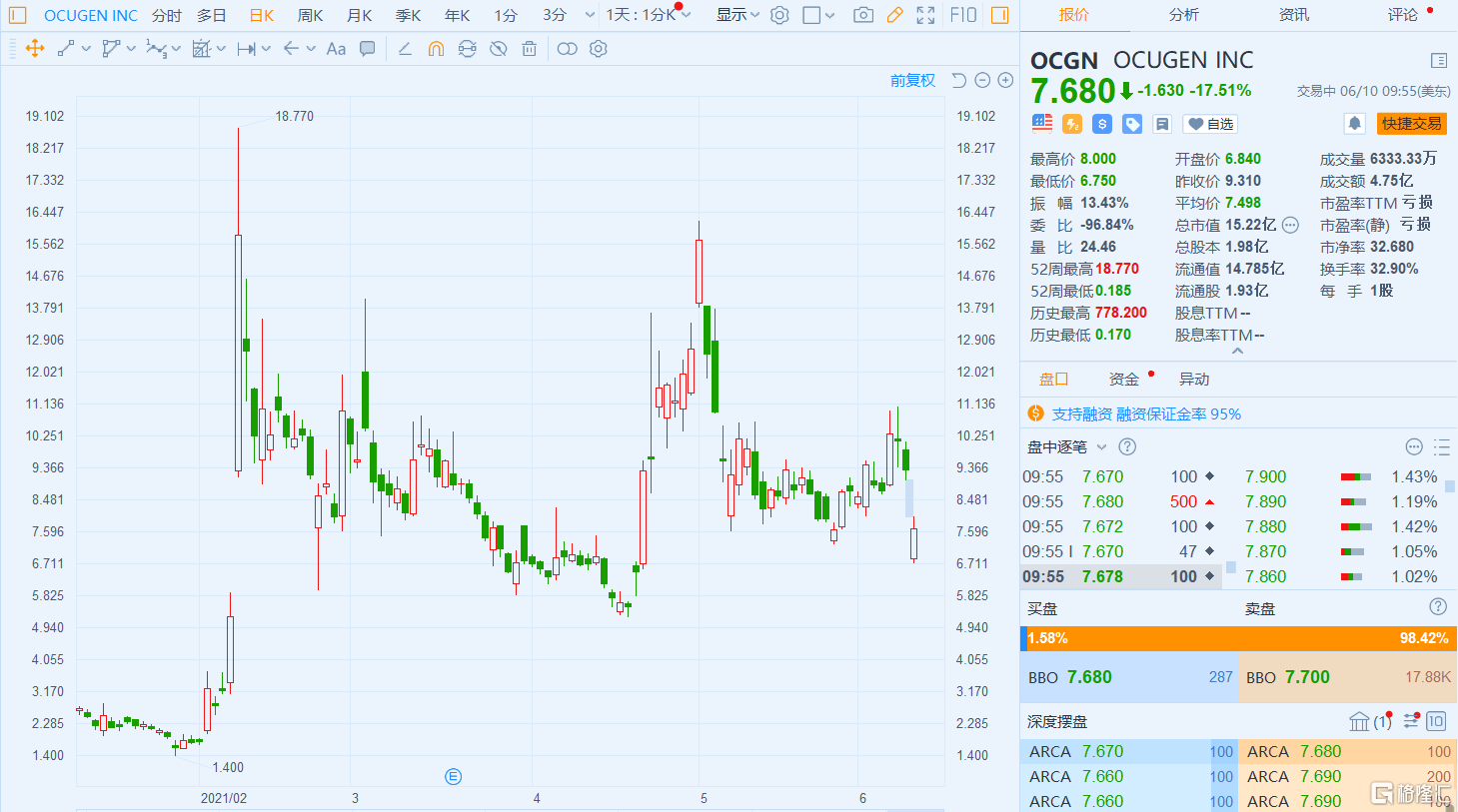
Task: Add OCGN to watchlist via 自选
Action: point(1209,124)
